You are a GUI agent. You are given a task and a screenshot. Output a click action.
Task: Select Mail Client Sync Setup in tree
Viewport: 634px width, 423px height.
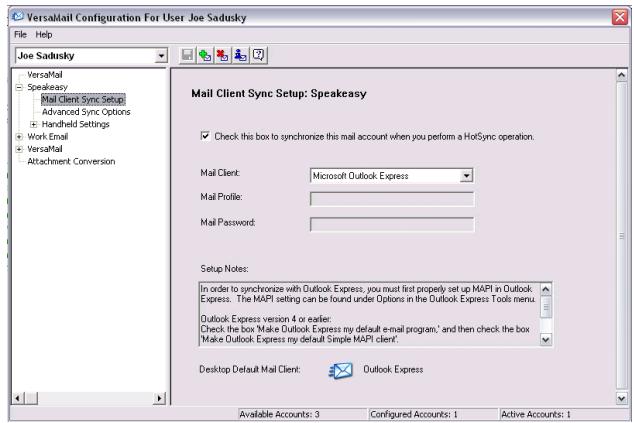(83, 99)
